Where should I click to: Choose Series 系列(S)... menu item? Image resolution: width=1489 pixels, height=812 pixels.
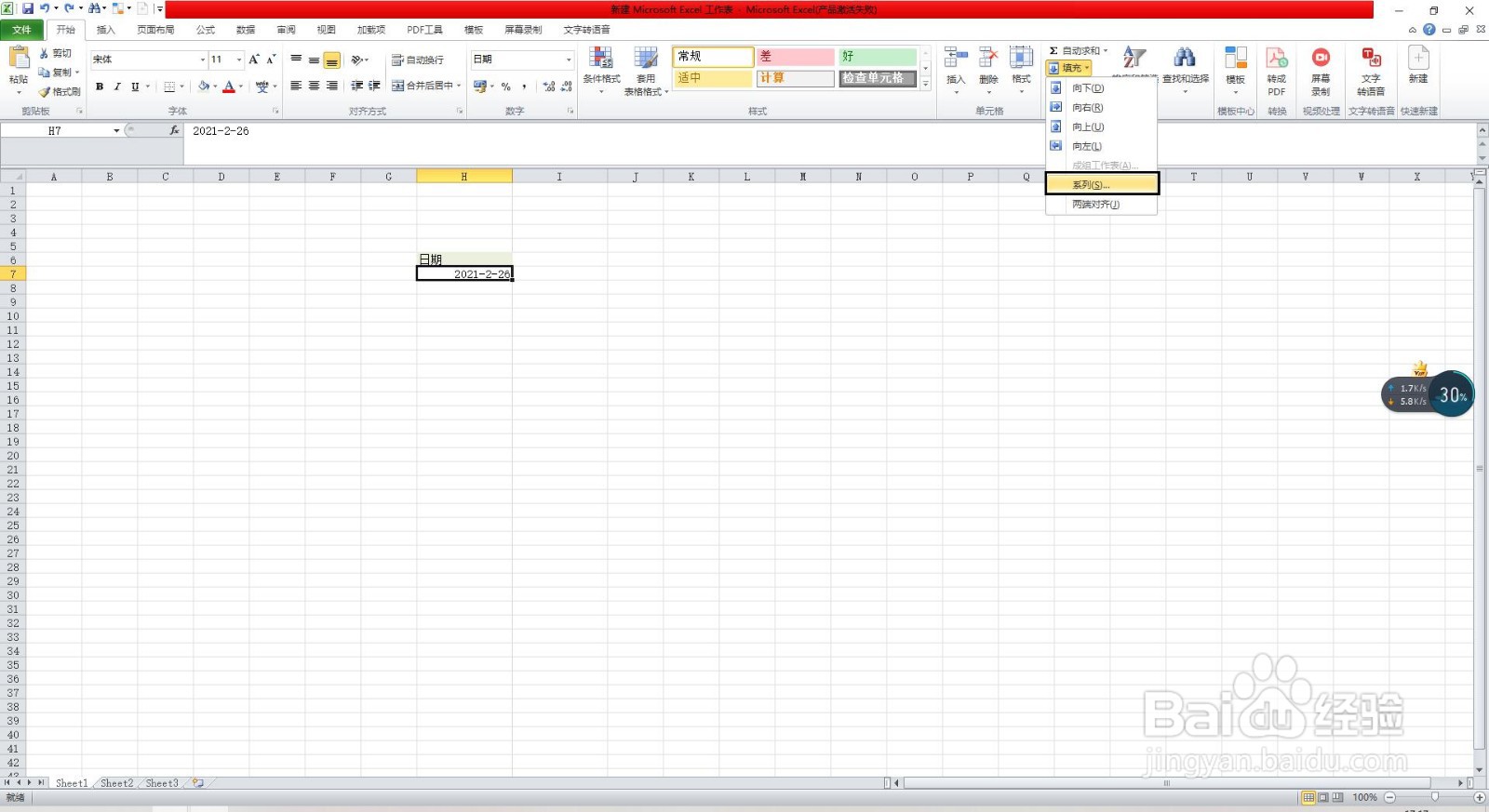pos(1102,184)
